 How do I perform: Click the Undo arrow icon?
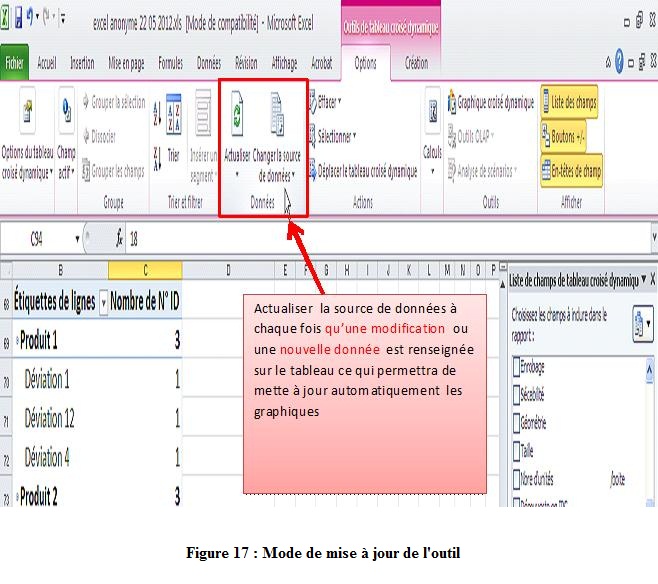click(29, 18)
